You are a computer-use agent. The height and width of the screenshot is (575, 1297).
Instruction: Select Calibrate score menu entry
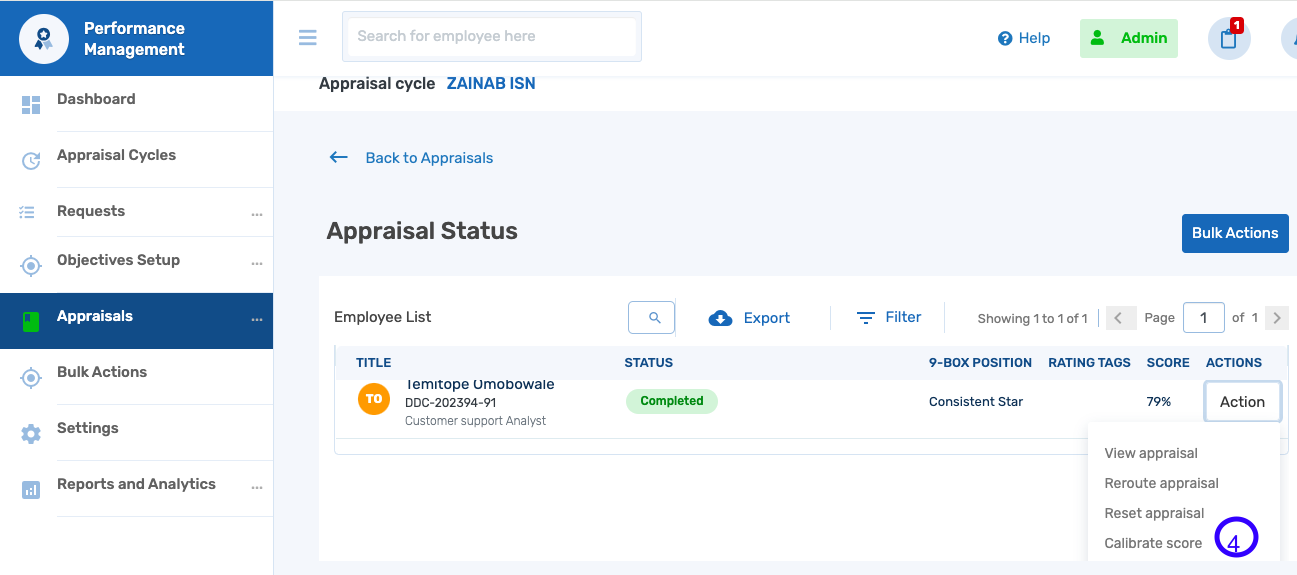pyautogui.click(x=1153, y=543)
